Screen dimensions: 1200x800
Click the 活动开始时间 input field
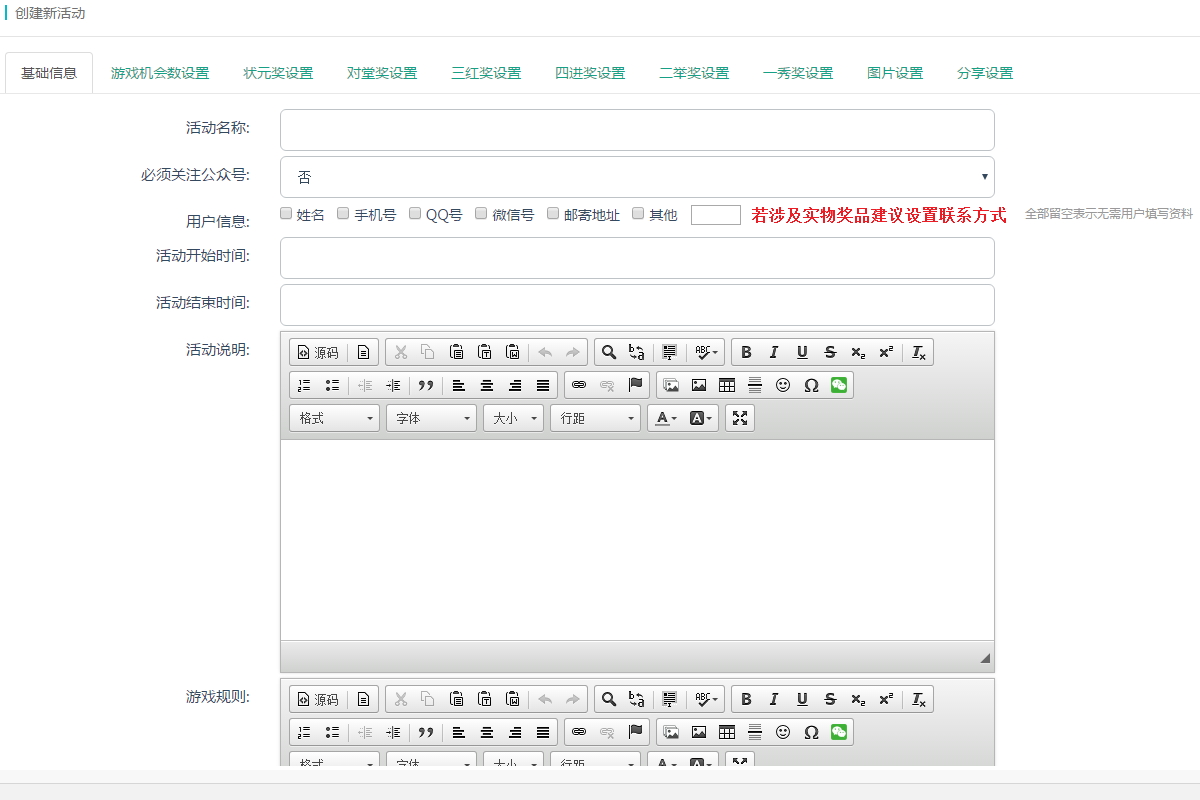pyautogui.click(x=637, y=258)
